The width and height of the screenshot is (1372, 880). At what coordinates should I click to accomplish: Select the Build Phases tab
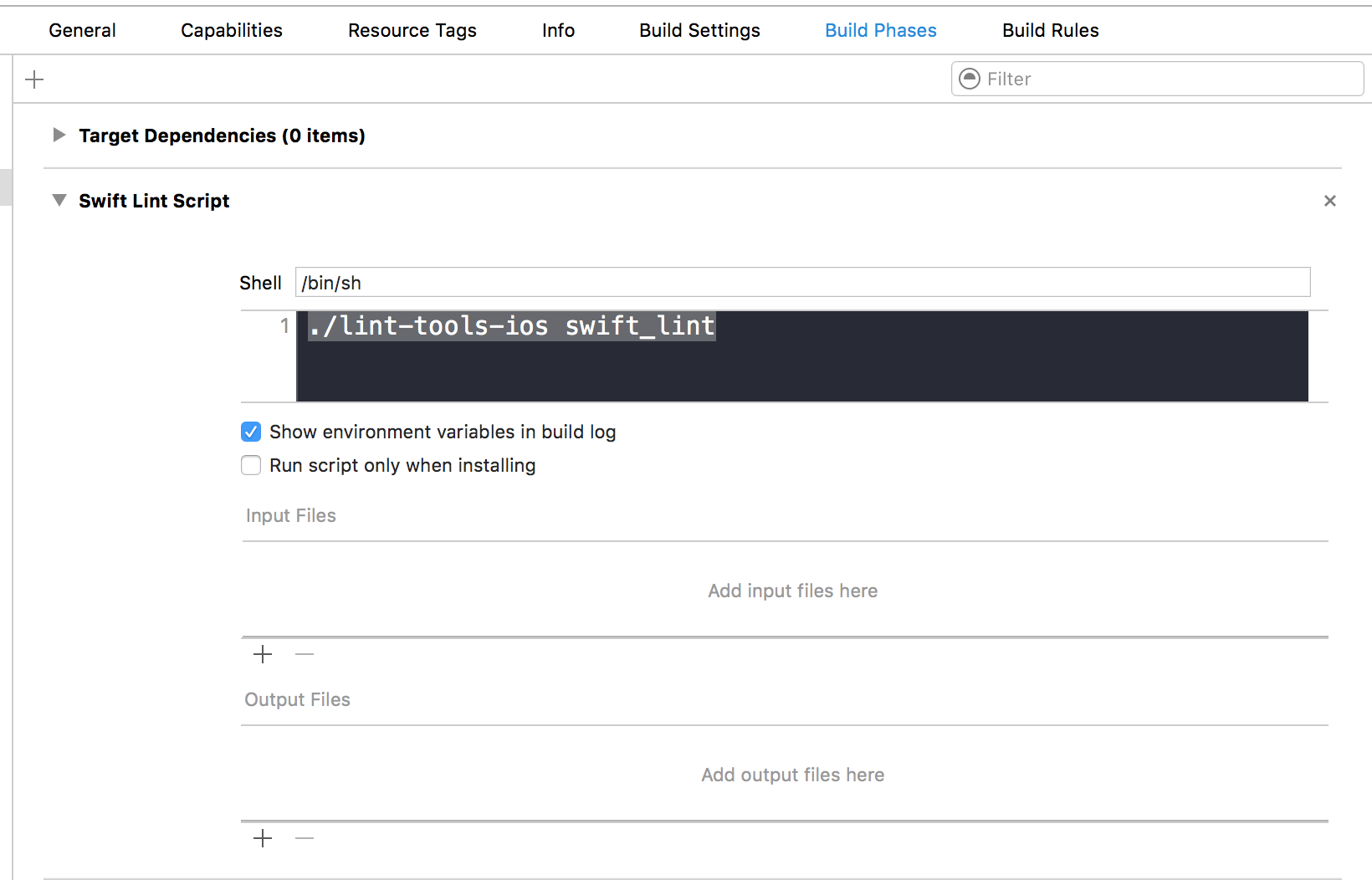[881, 30]
